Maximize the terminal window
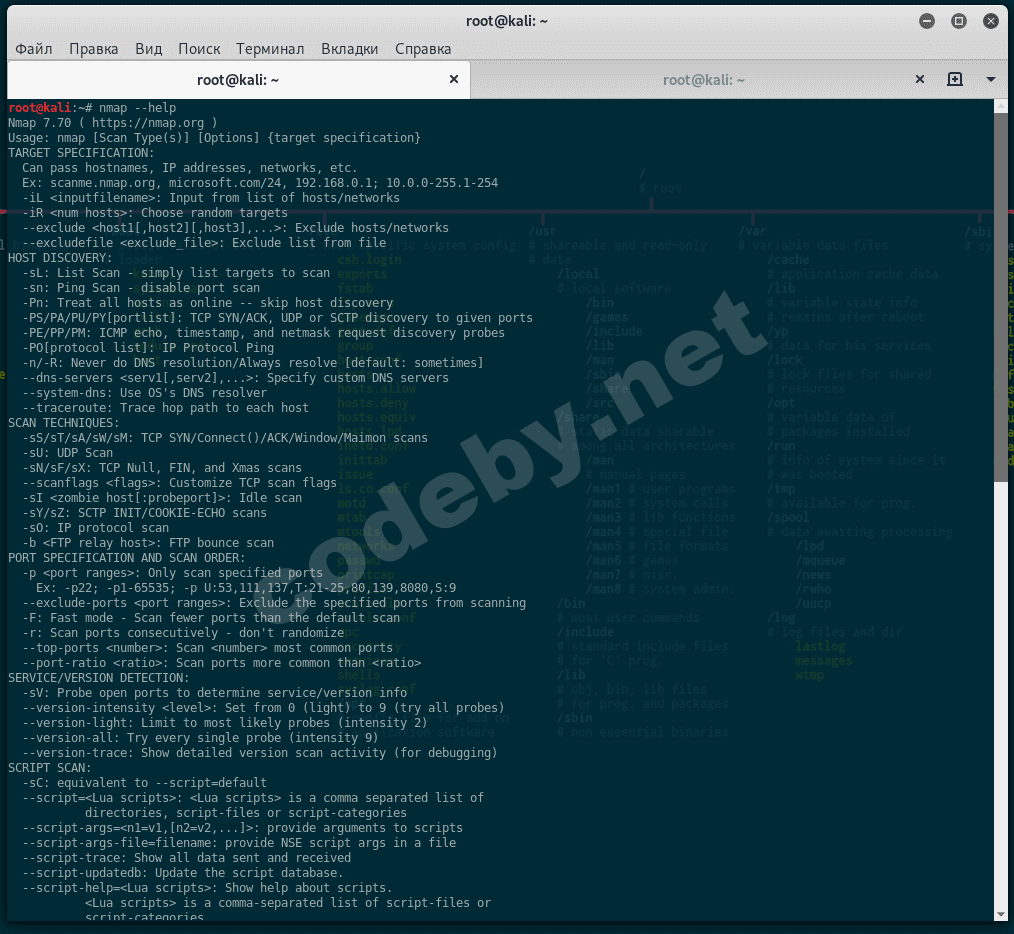 [x=958, y=21]
